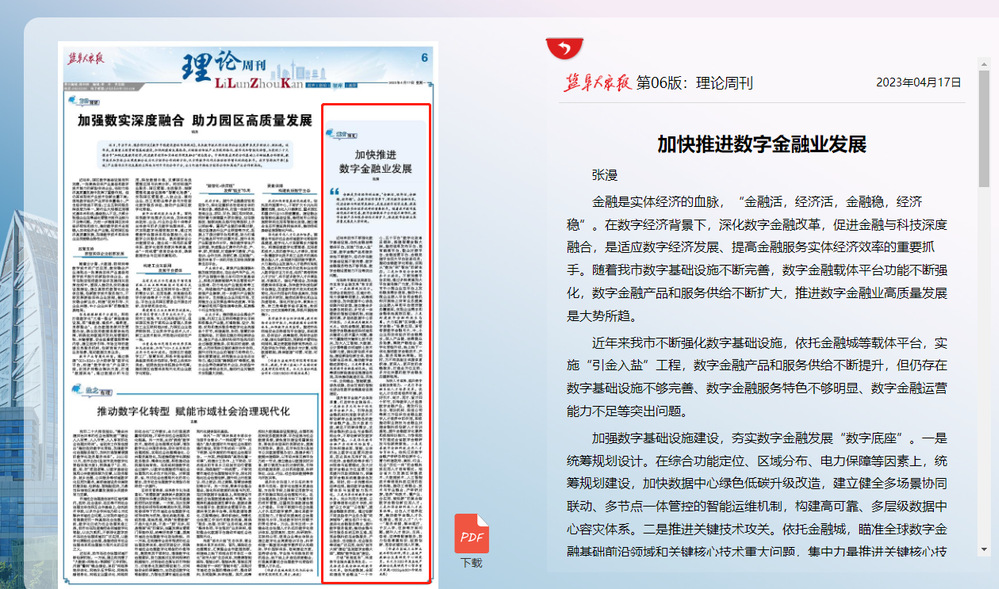Click the date 2023年04月17日

pyautogui.click(x=918, y=83)
